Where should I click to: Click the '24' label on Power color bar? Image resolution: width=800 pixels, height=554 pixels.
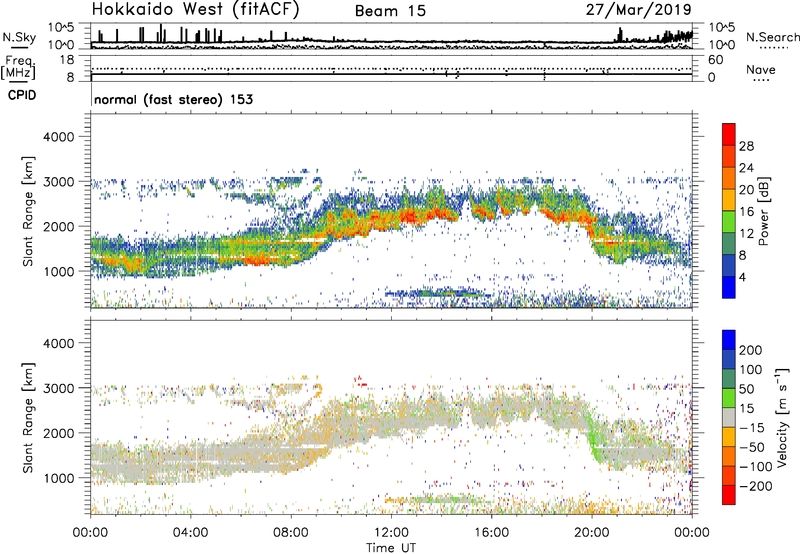[x=746, y=168]
